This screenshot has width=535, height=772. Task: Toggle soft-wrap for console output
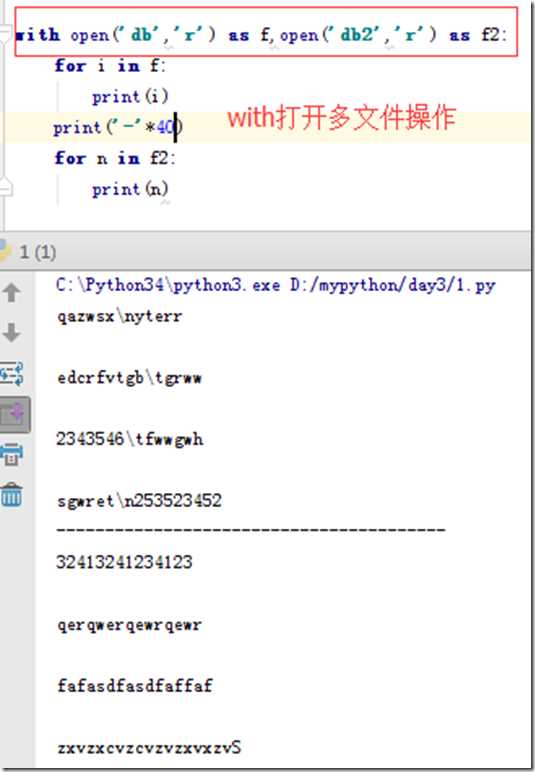12,373
